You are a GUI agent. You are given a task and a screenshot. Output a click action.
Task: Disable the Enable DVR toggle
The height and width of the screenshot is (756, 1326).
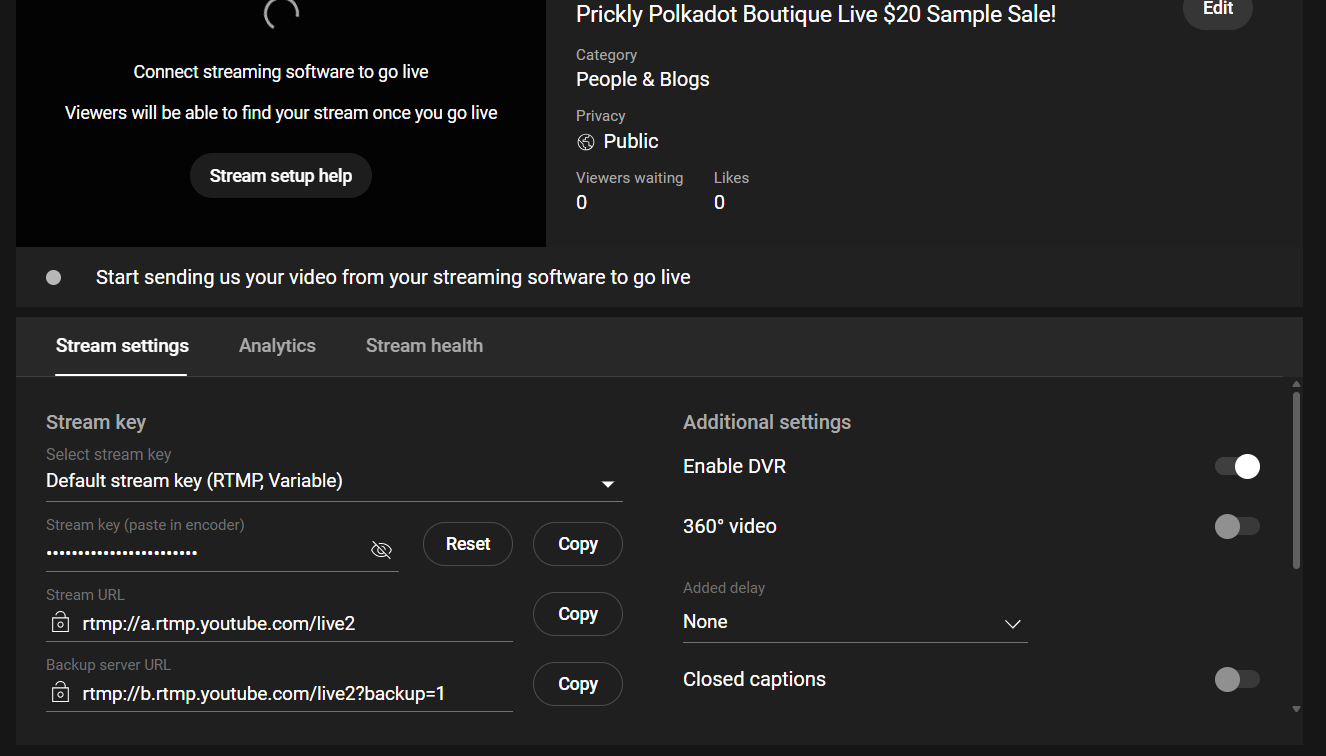pos(1237,467)
